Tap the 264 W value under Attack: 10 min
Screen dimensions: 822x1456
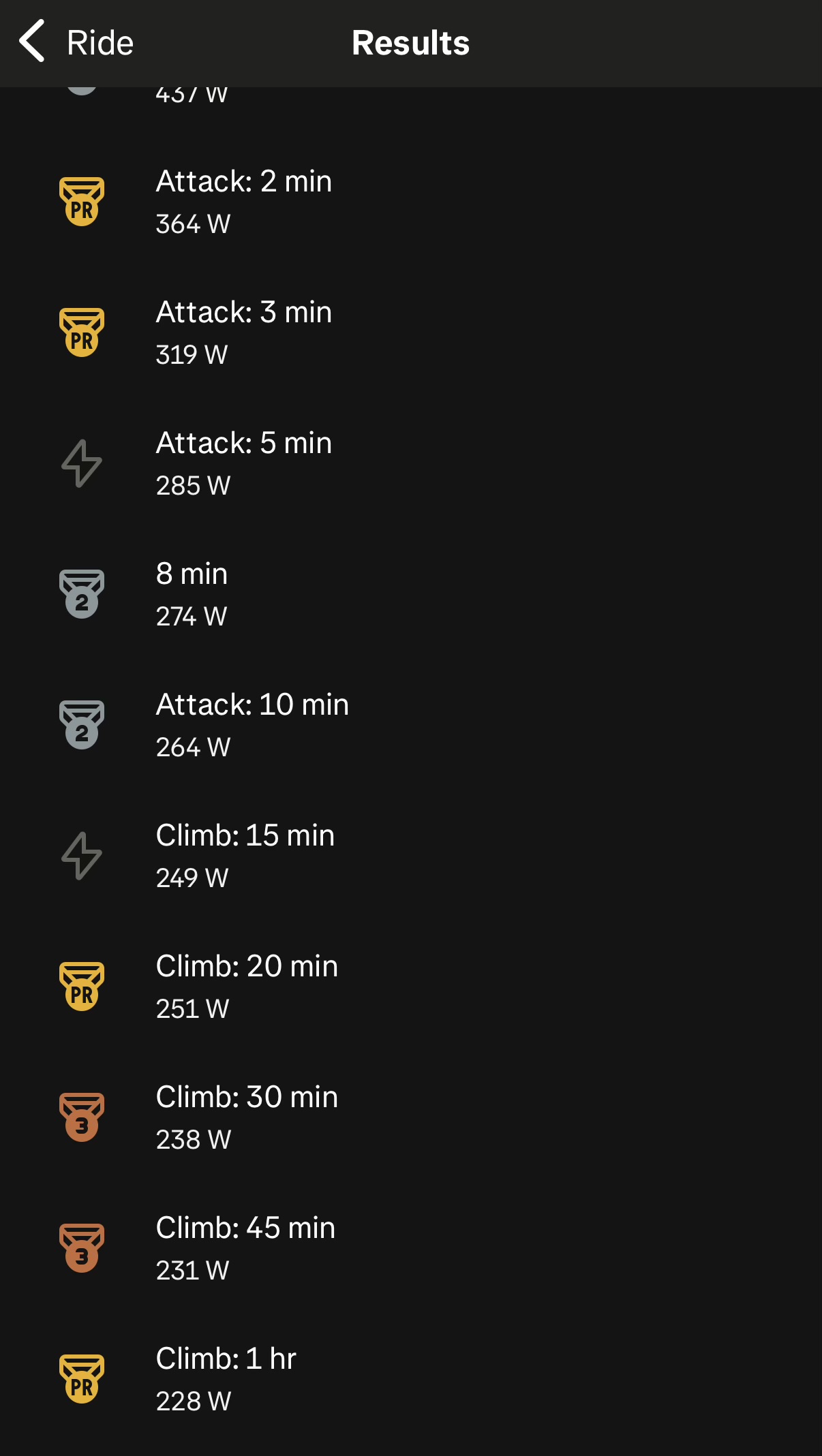(194, 747)
